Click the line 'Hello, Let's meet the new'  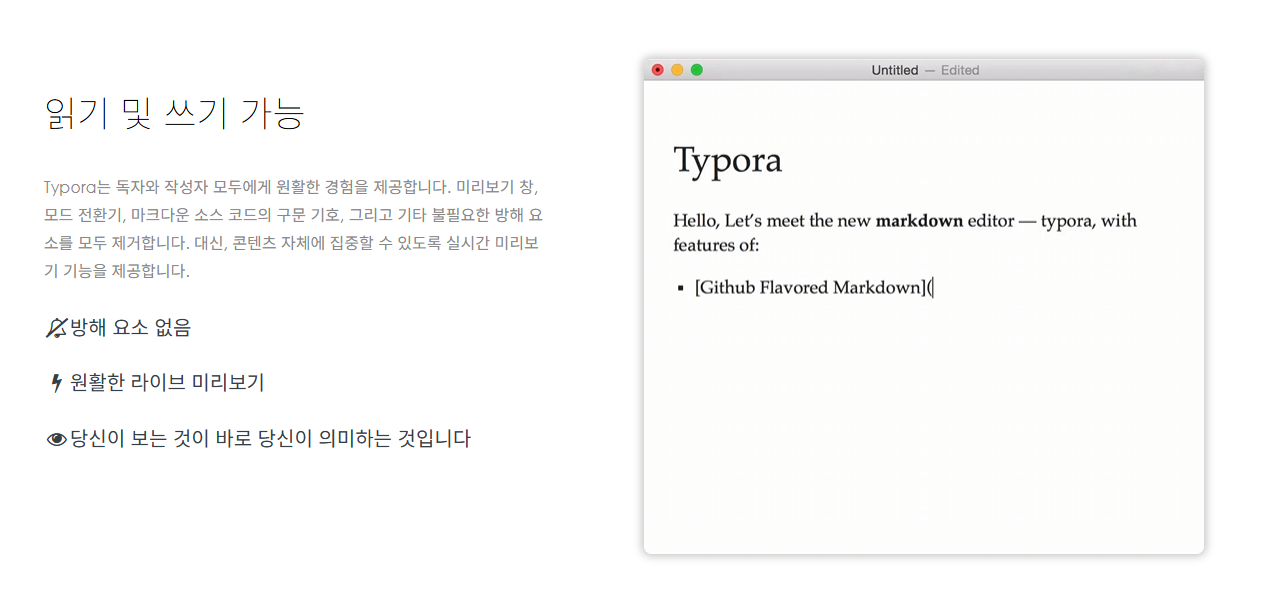[773, 221]
